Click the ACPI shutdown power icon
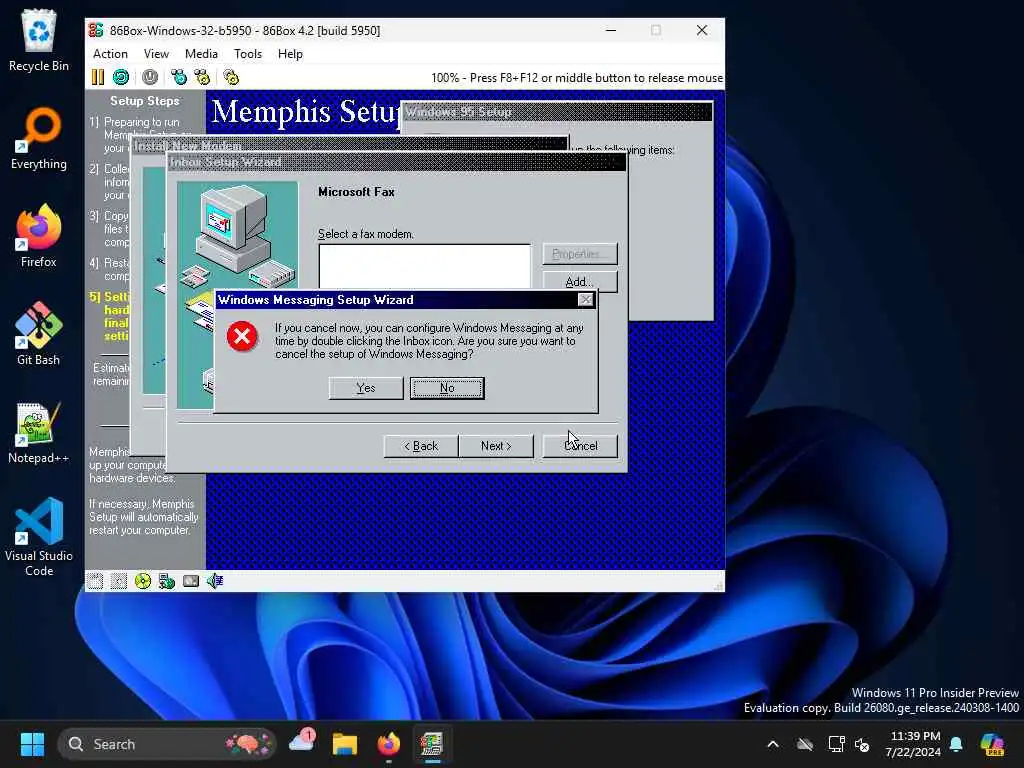The width and height of the screenshot is (1024, 768). point(150,77)
